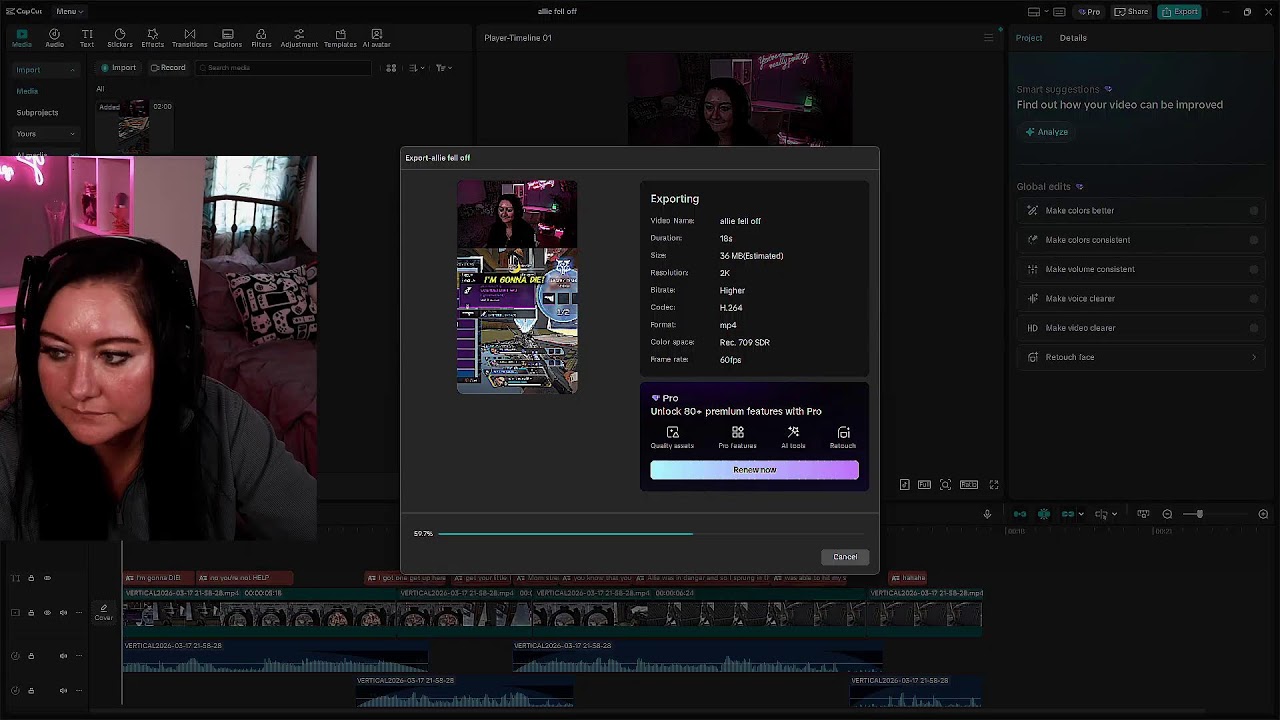Toggle lock on the caption track
1280x720 pixels.
tap(31, 578)
